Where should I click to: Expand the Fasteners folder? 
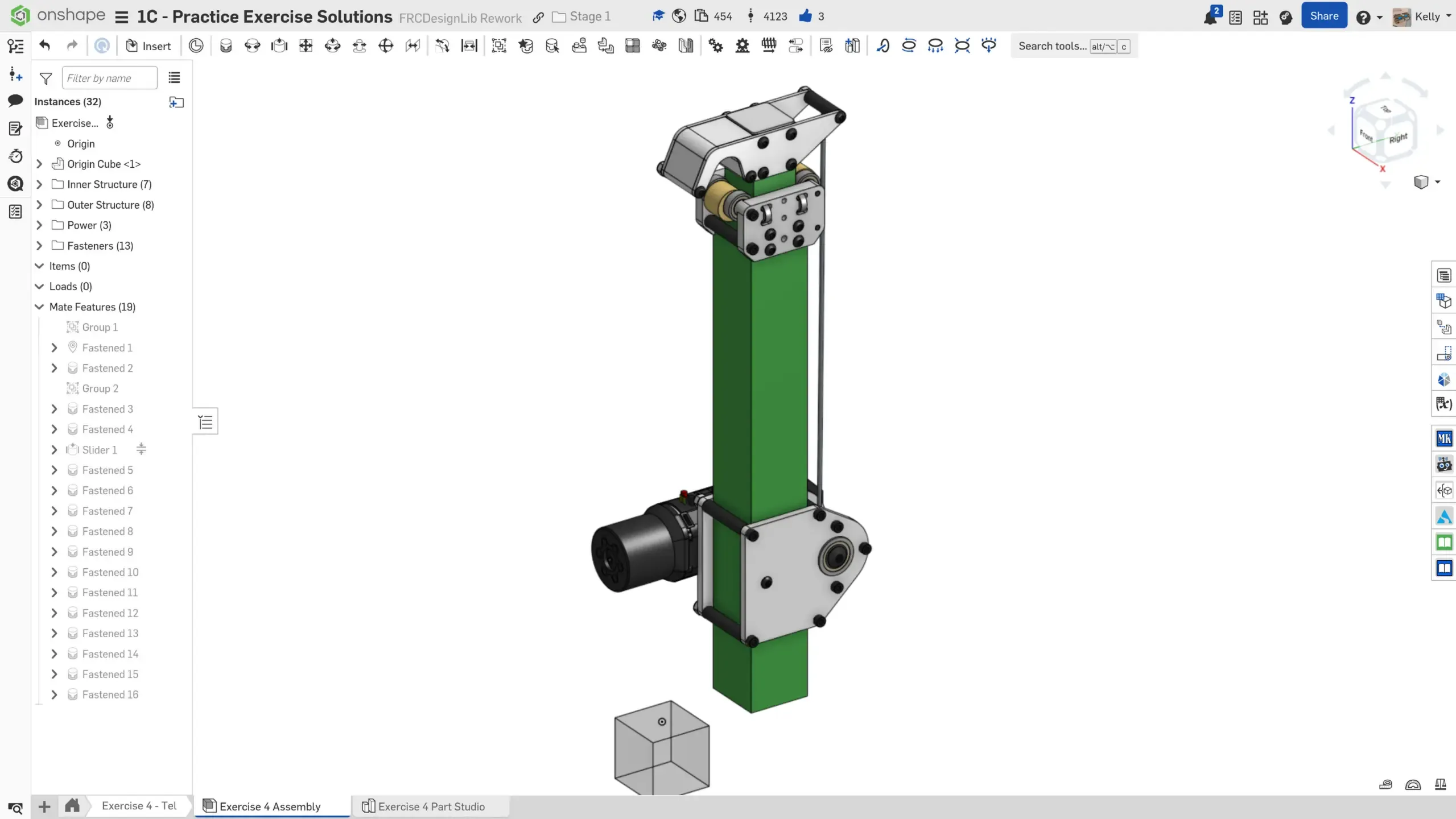tap(39, 246)
